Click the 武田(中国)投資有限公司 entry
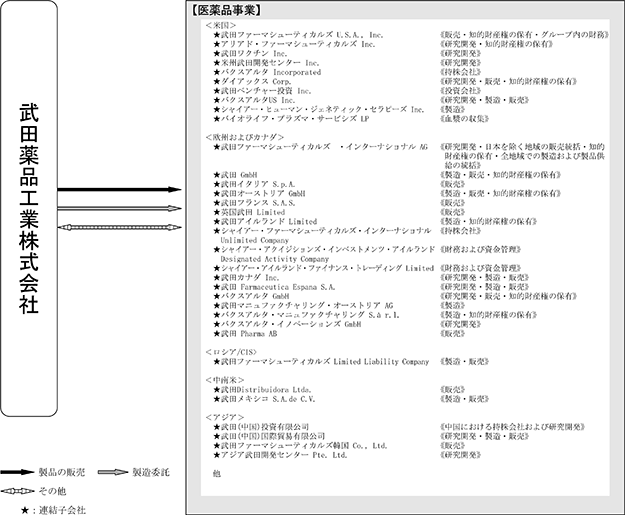The width and height of the screenshot is (625, 515). [x=272, y=426]
